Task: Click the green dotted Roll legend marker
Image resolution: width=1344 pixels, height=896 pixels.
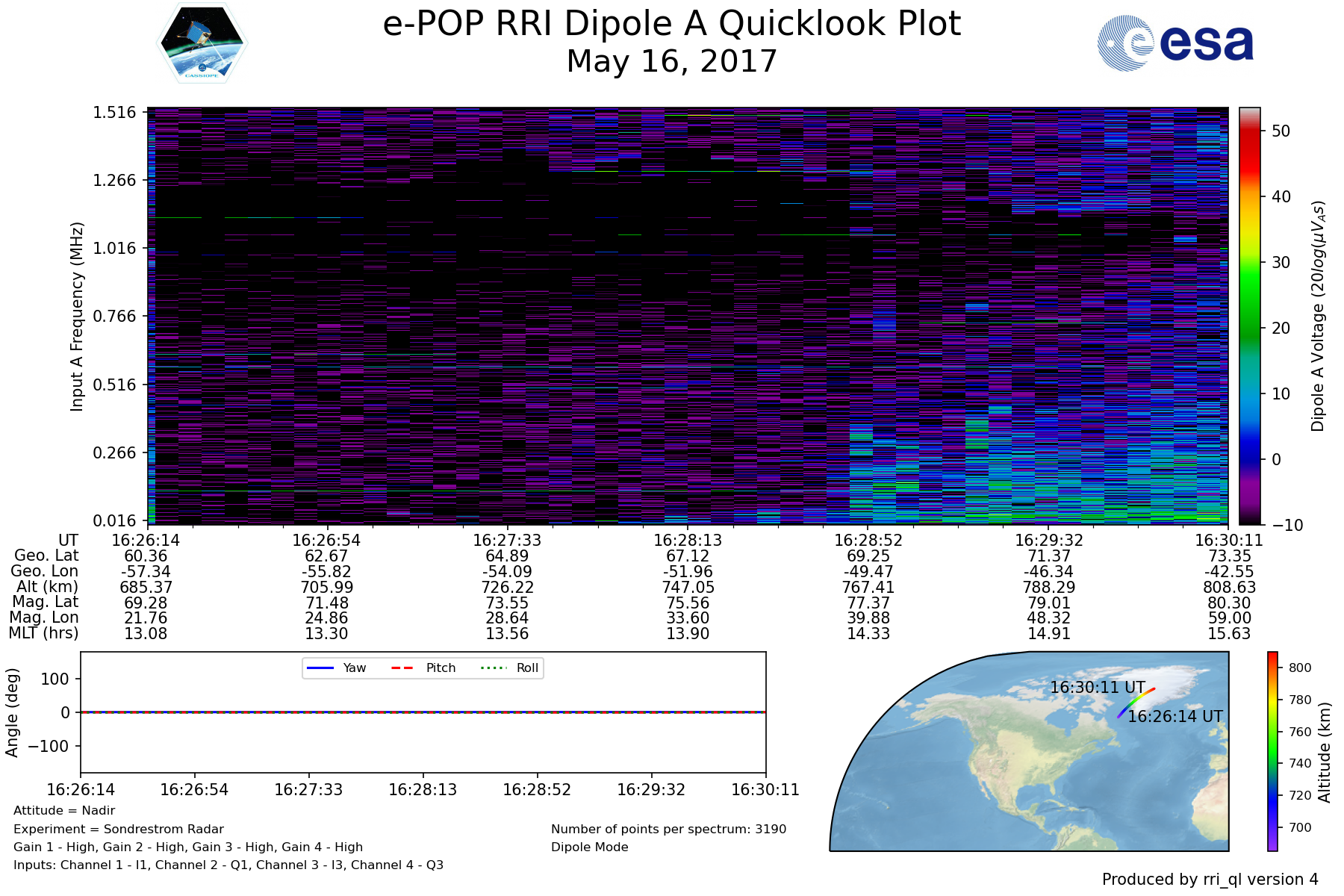Action: (492, 668)
